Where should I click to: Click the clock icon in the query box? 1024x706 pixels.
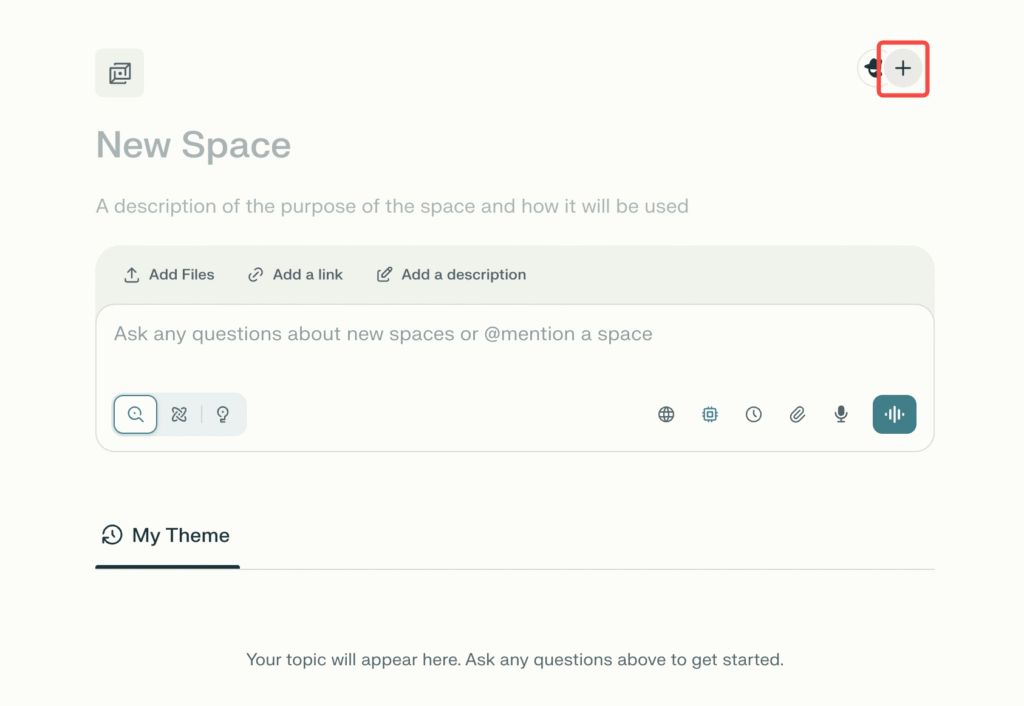[754, 414]
